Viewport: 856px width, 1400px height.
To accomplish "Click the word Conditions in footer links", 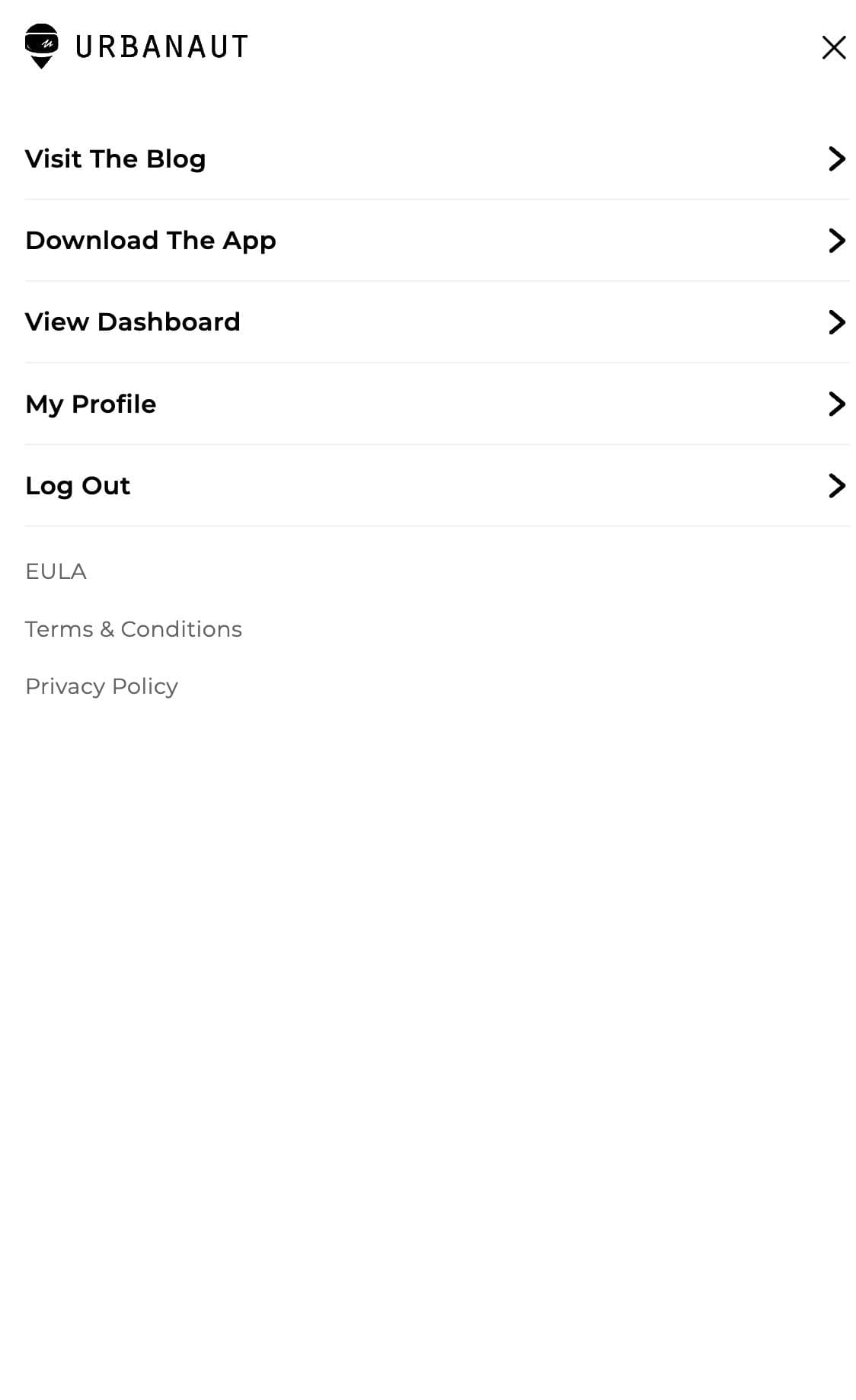I will tap(181, 629).
